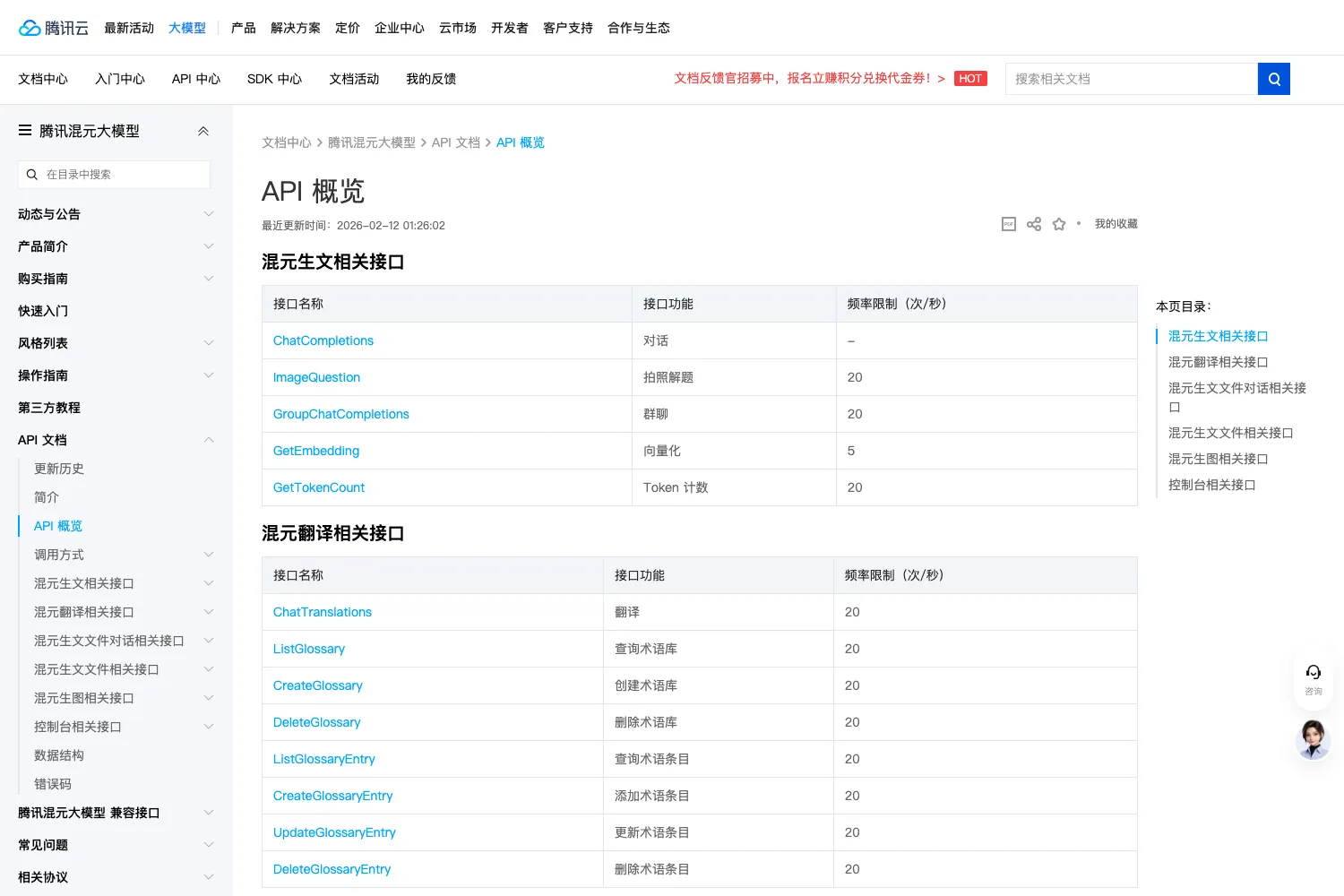
Task: Open 更新历史 in sidebar
Action: [59, 469]
